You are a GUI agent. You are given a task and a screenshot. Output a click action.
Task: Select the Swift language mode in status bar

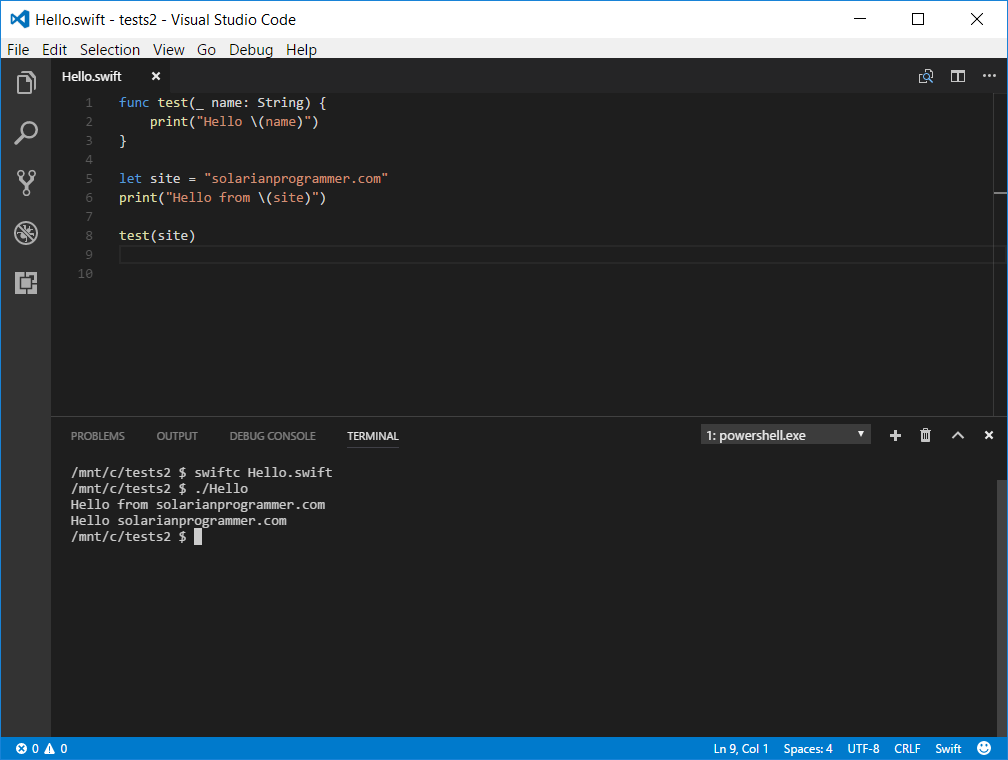point(948,748)
